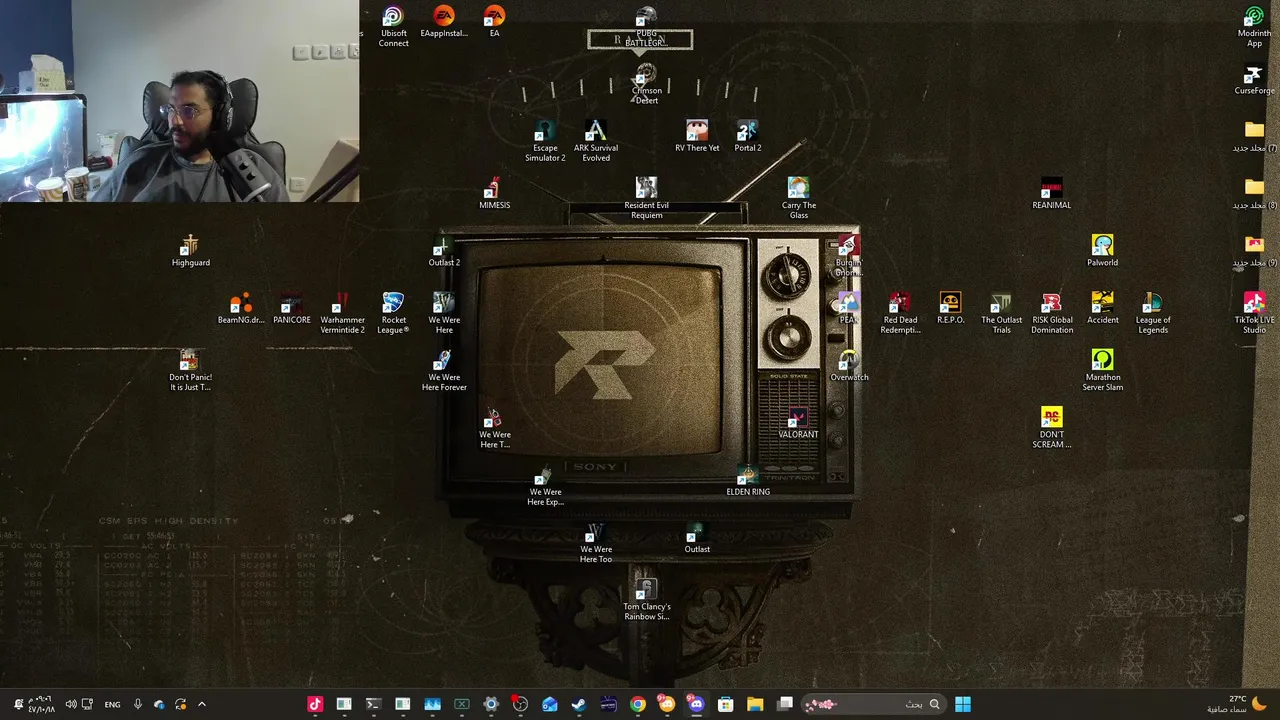Open the Modrinth App shortcut

coord(1254,27)
